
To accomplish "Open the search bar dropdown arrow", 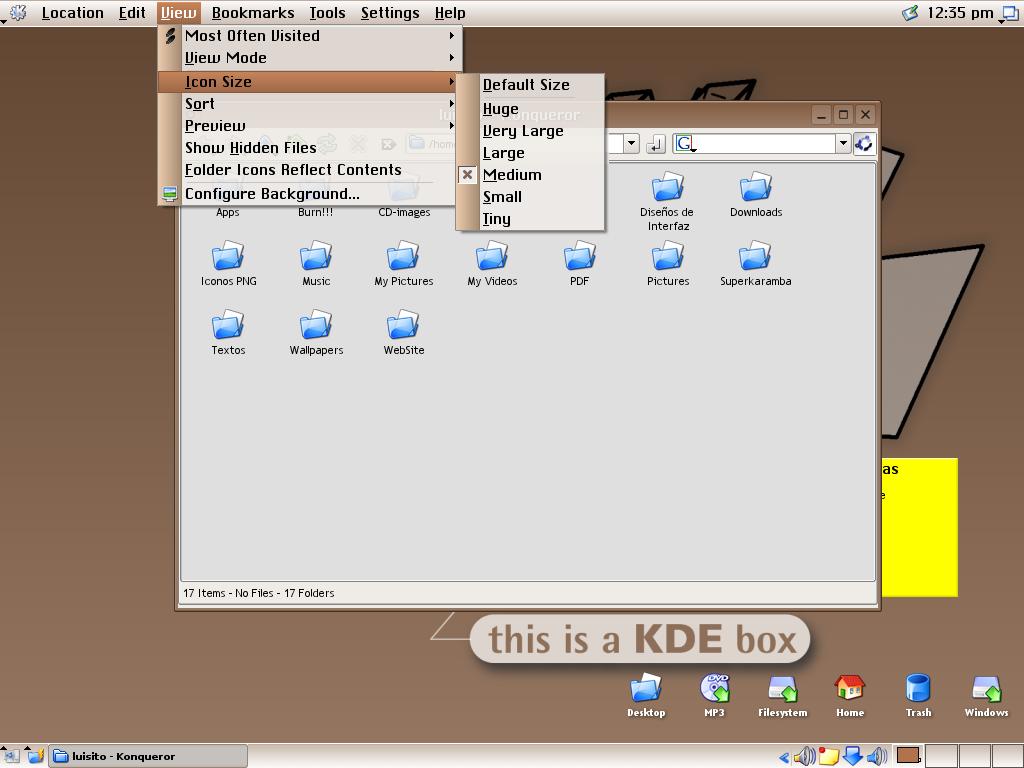I will tap(843, 143).
